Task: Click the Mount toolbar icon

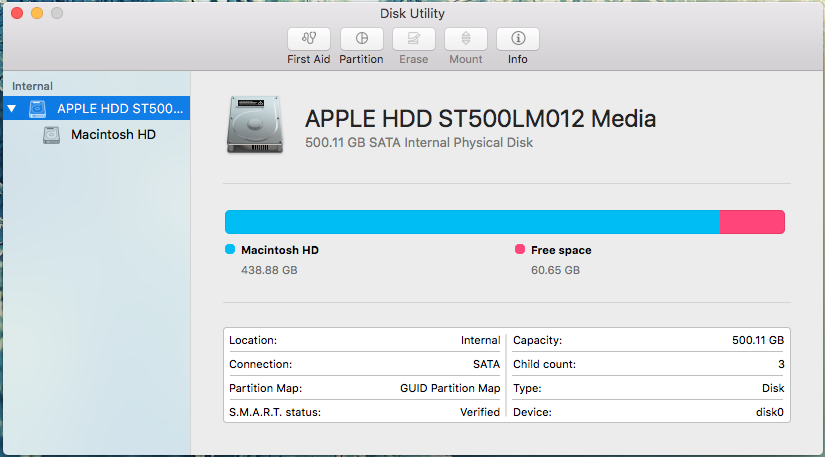Action: pyautogui.click(x=466, y=39)
